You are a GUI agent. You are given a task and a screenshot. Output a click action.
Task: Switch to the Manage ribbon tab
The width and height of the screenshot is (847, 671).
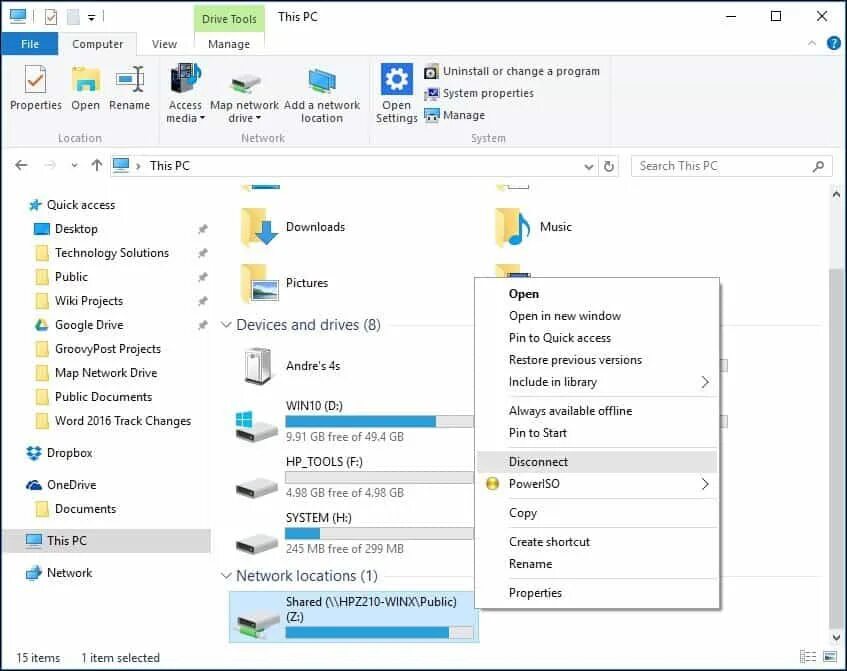[x=228, y=44]
